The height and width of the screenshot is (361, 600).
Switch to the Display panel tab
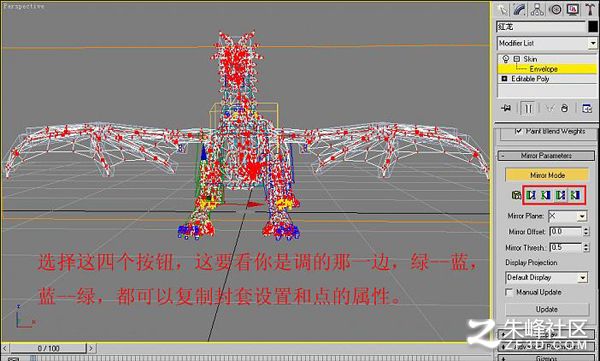point(573,9)
